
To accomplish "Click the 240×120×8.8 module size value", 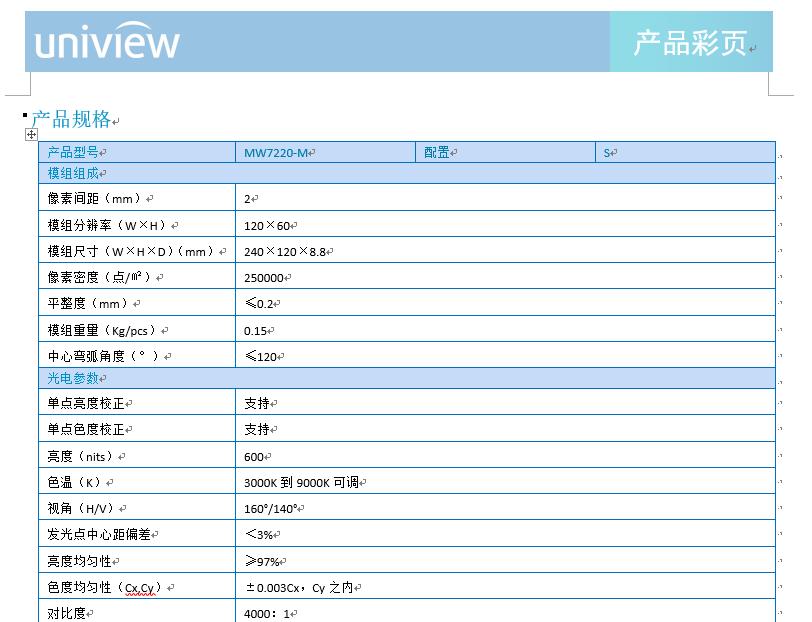I will 285,252.
